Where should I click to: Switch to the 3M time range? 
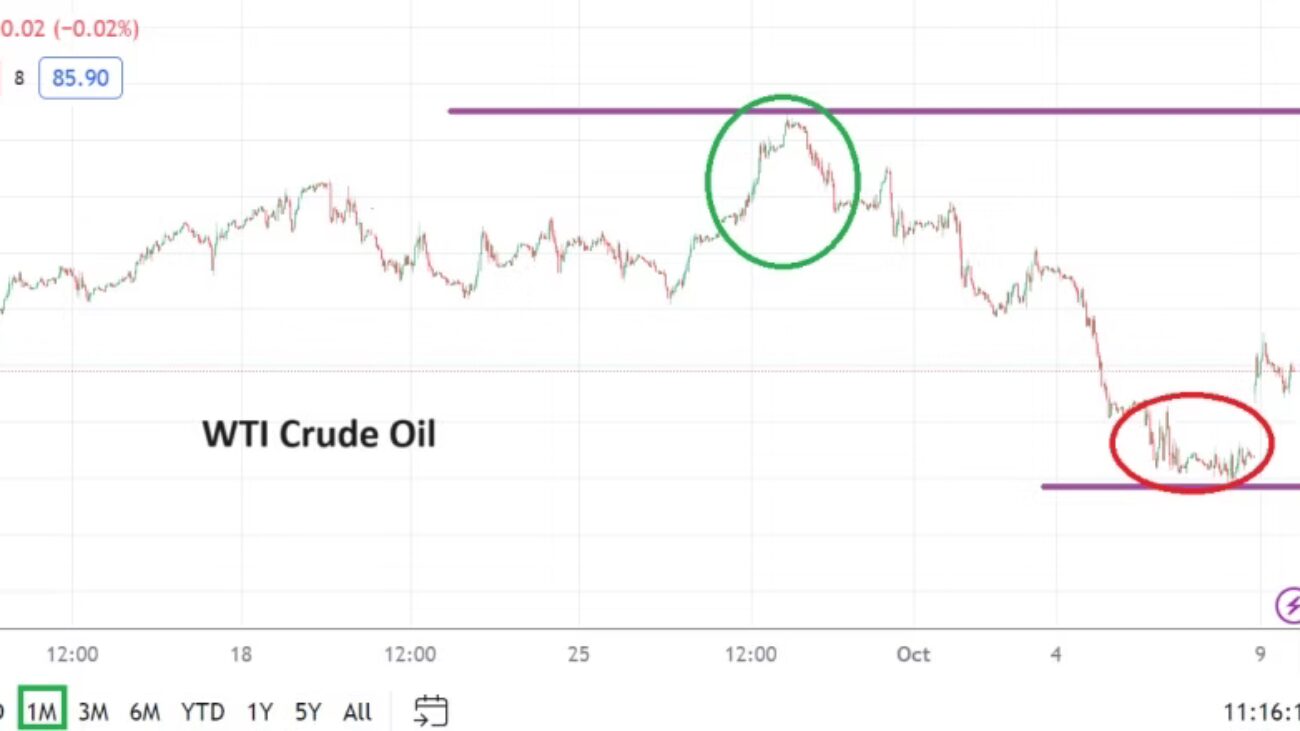tap(93, 712)
